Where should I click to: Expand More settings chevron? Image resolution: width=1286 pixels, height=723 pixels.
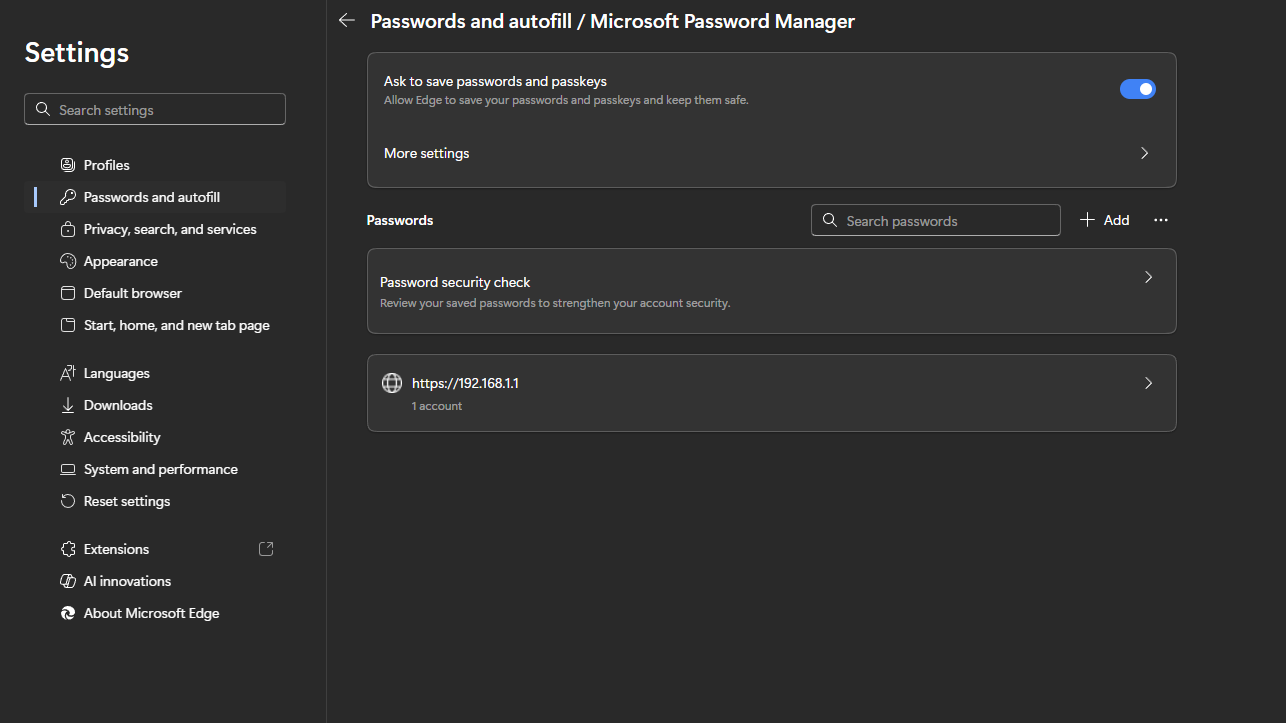[x=1145, y=153]
